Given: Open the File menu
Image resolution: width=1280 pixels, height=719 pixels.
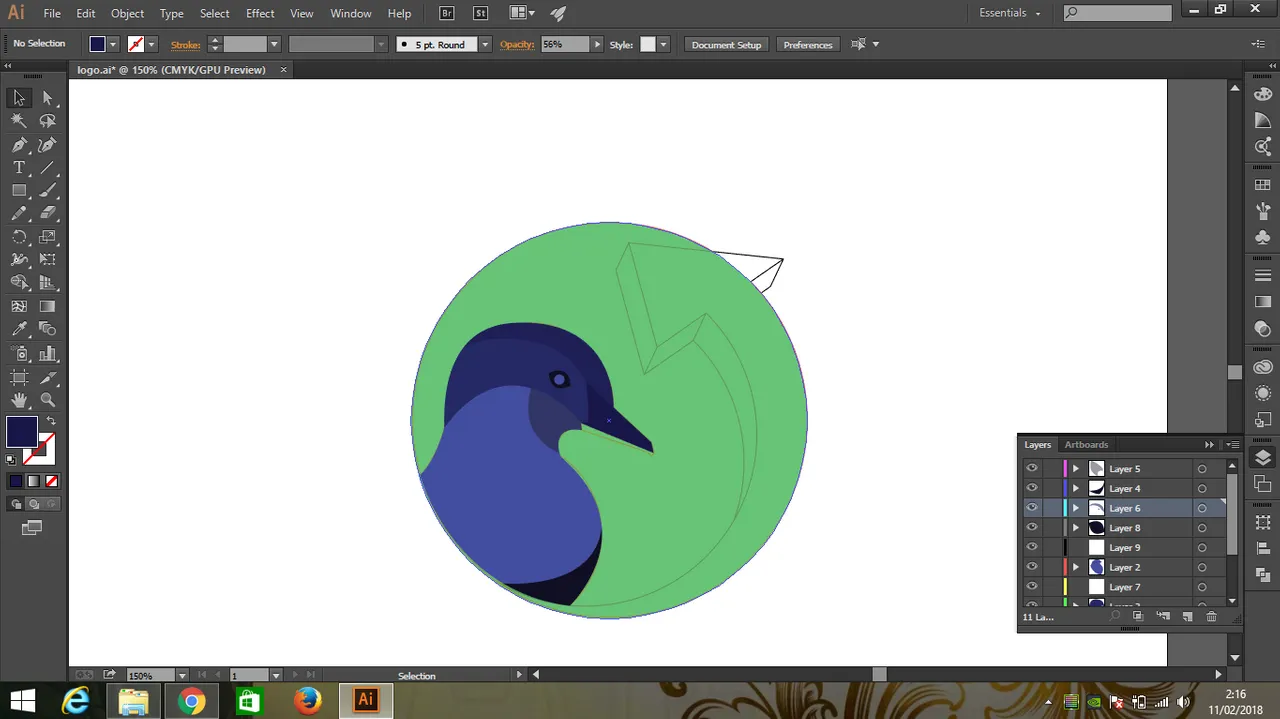Looking at the screenshot, I should pos(52,13).
